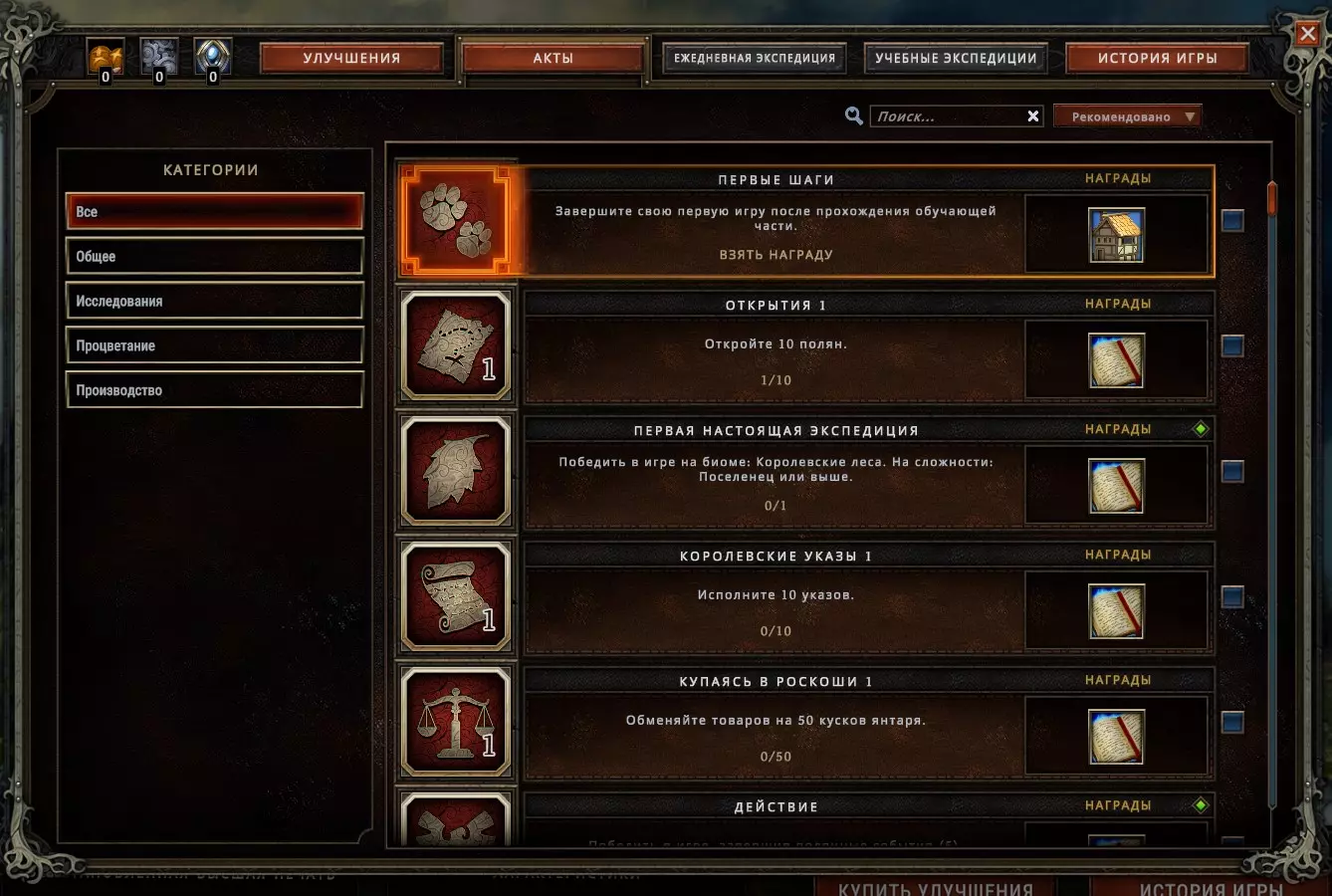Tick the checkbox next to Первые шаги
The width and height of the screenshot is (1332, 896).
pyautogui.click(x=1232, y=220)
